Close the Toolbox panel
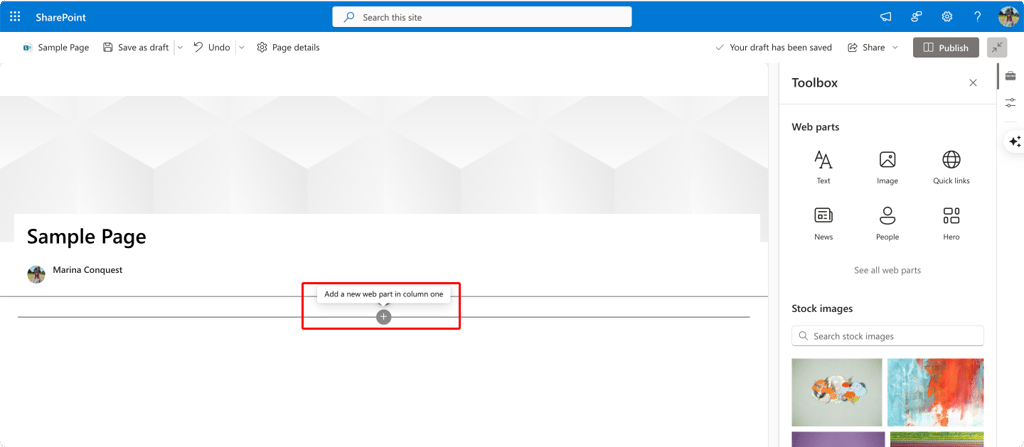Screen dimensions: 1024x447 click(973, 82)
